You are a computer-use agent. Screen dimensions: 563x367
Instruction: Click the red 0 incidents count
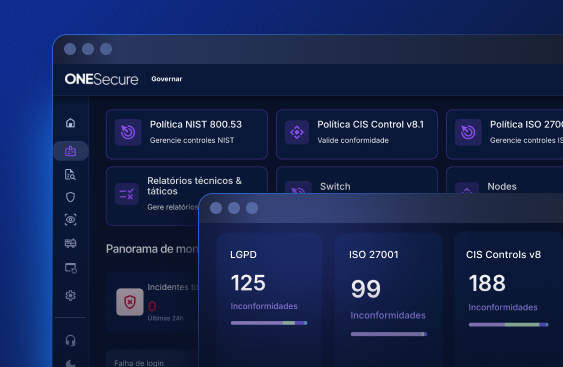pyautogui.click(x=152, y=306)
